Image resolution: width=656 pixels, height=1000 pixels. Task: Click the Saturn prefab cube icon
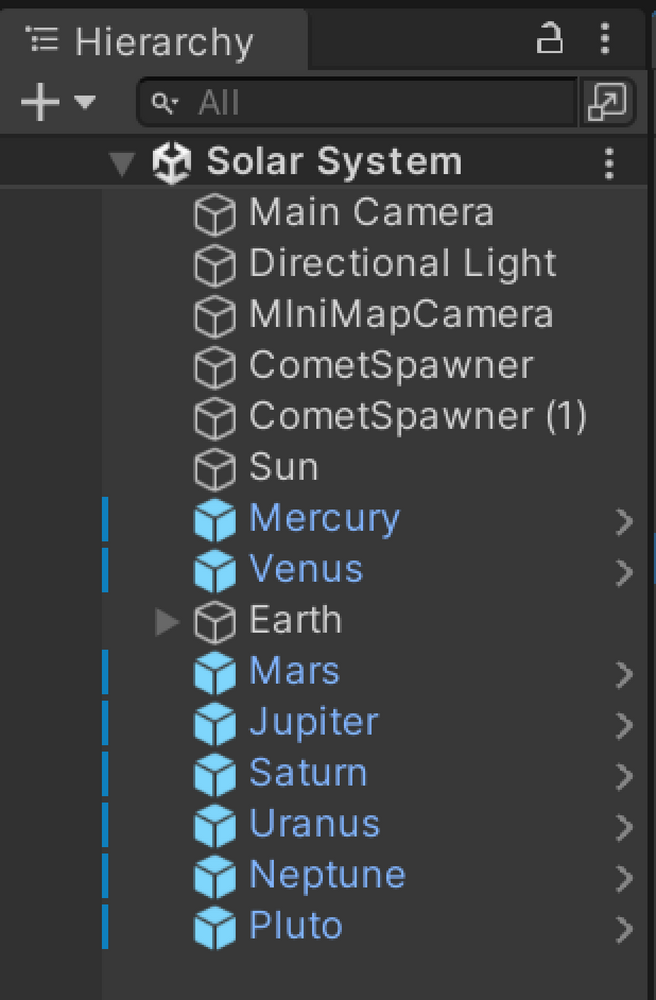[x=213, y=775]
